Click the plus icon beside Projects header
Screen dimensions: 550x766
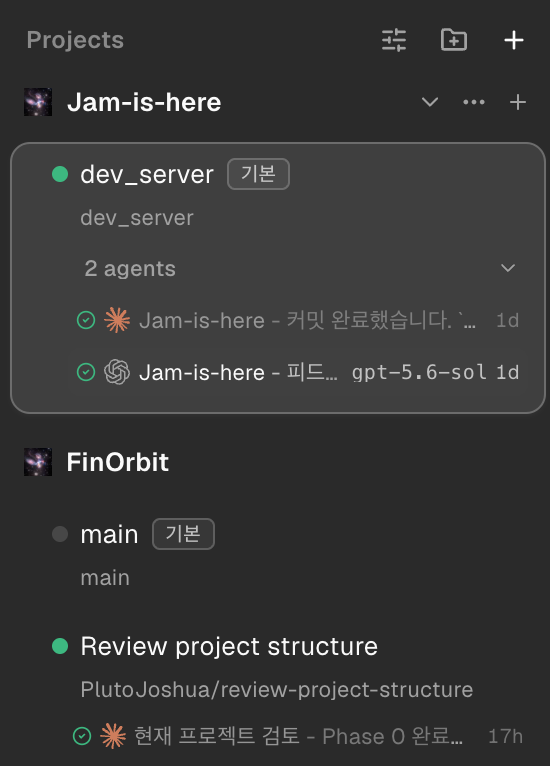click(514, 40)
